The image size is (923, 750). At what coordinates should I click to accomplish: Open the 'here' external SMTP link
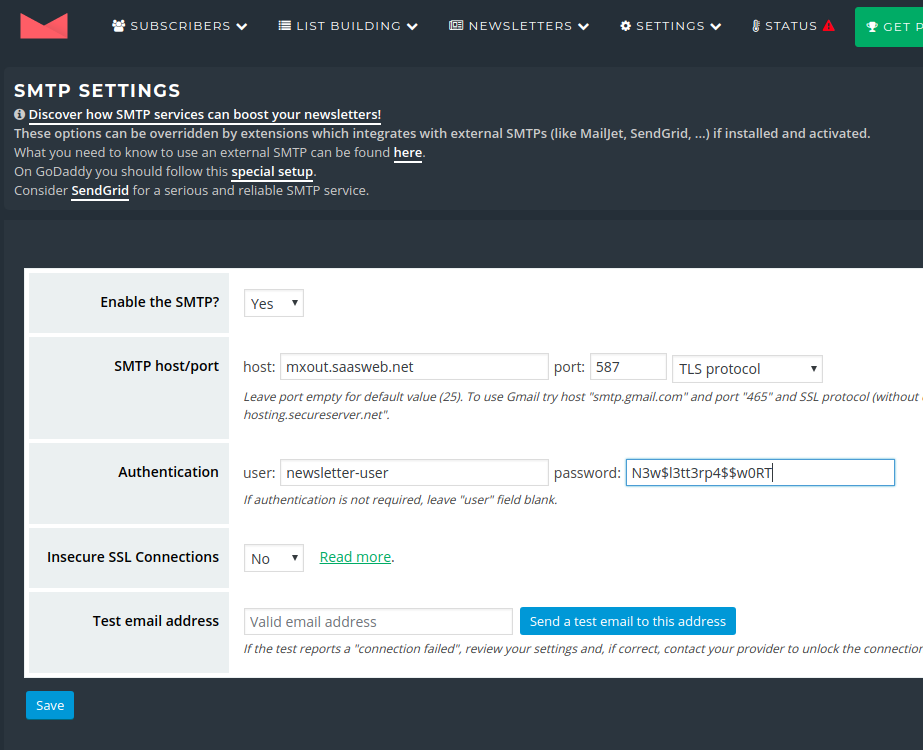[x=408, y=152]
